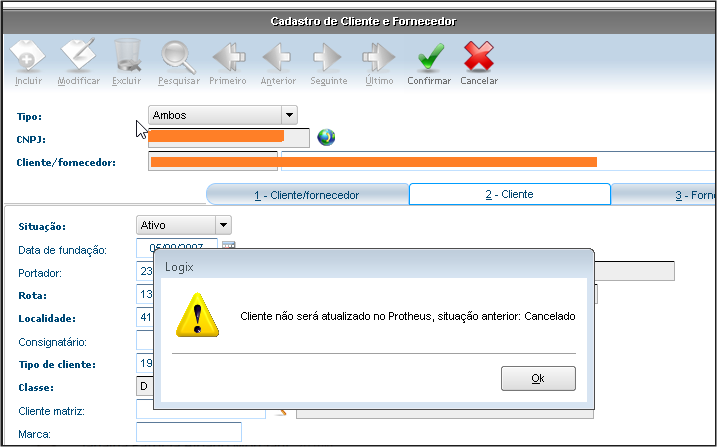Open the Situação dropdown showing Ativo
The height and width of the screenshot is (447, 717).
point(184,225)
